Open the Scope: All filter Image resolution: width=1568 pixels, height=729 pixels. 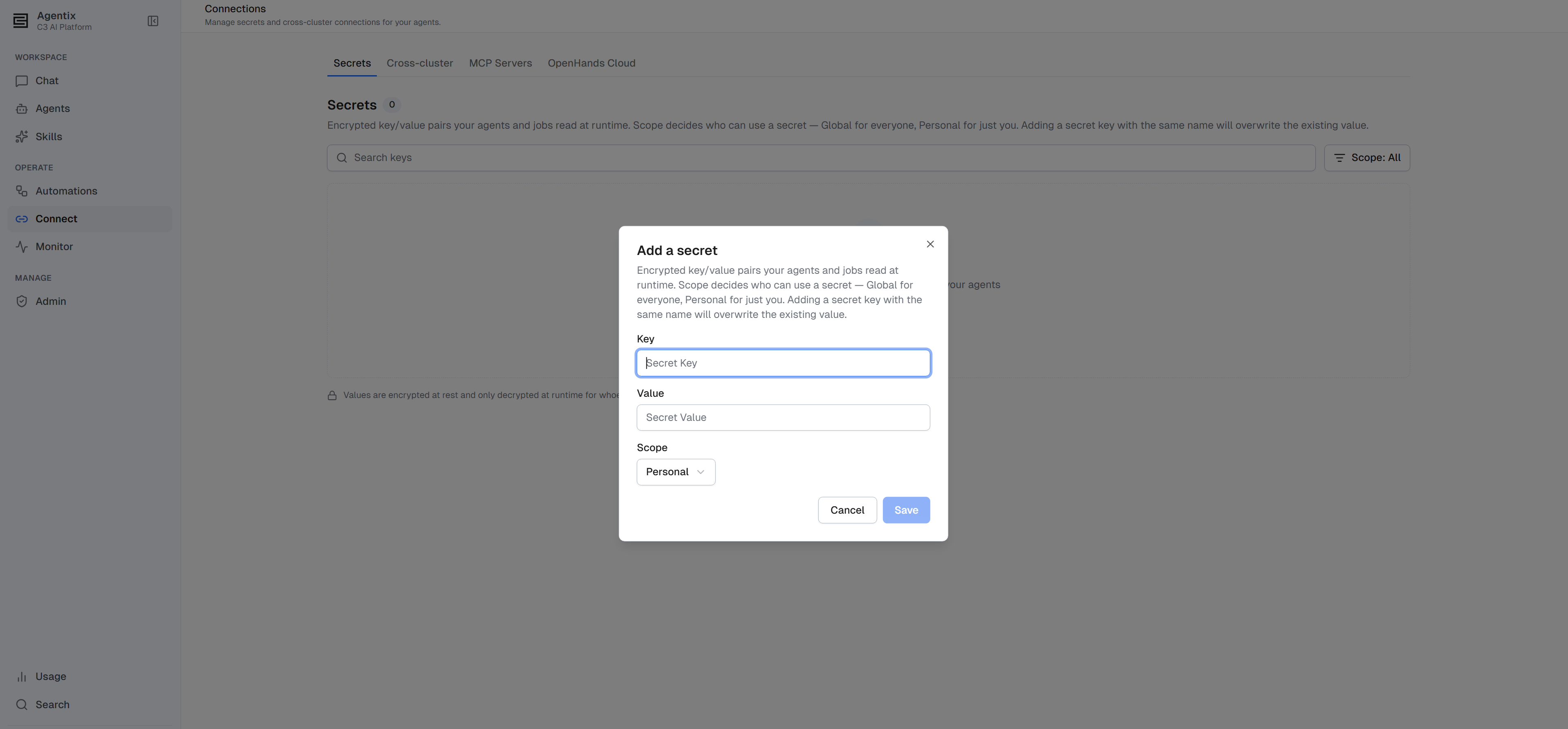pos(1366,158)
